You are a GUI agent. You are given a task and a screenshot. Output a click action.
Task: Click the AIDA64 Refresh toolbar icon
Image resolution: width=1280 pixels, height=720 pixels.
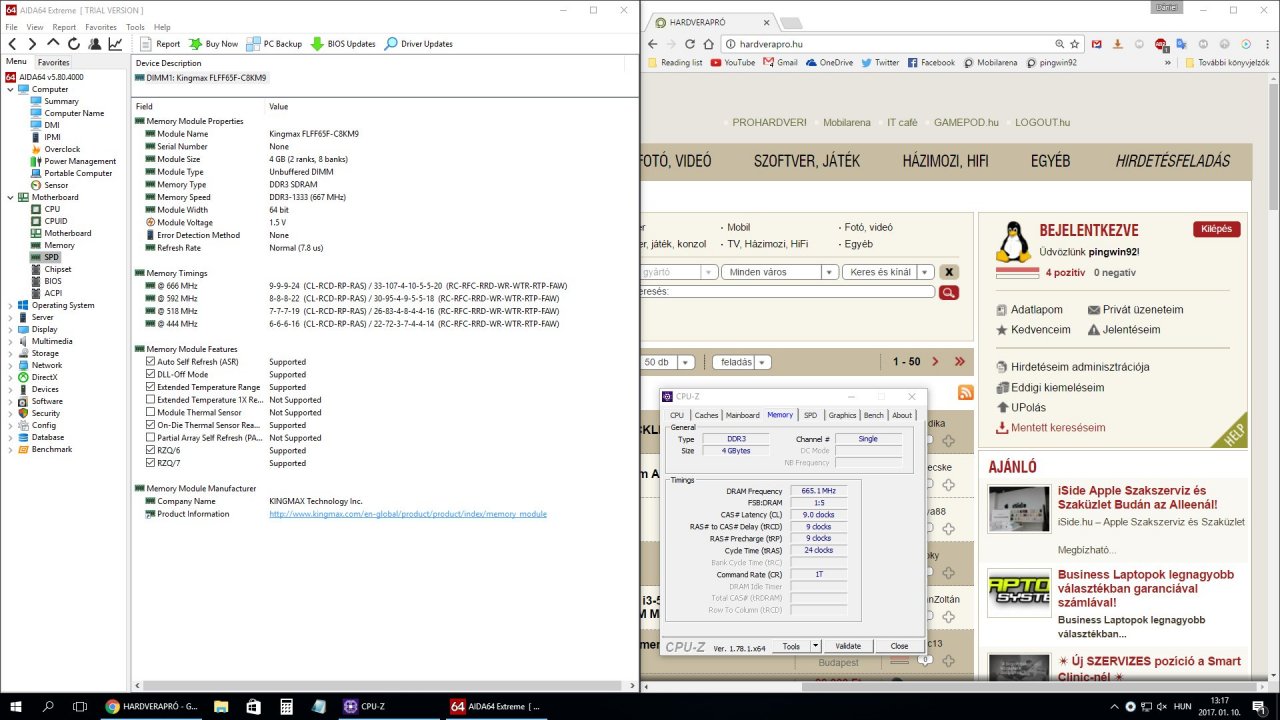pyautogui.click(x=74, y=44)
